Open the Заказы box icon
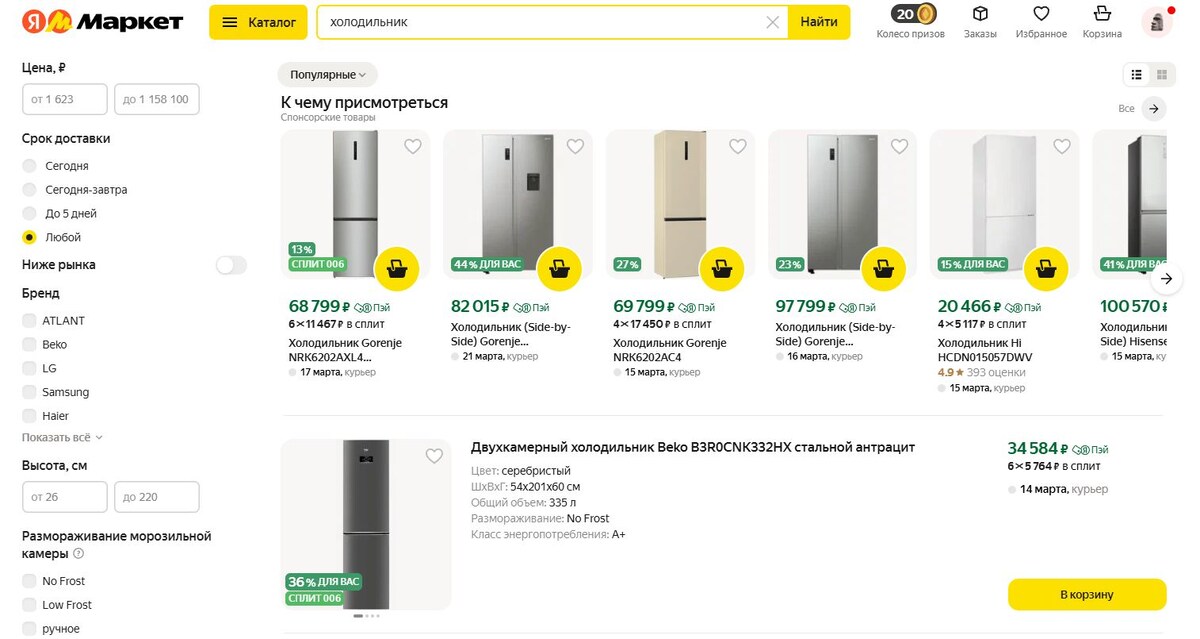This screenshot has width=1200, height=639. (980, 14)
